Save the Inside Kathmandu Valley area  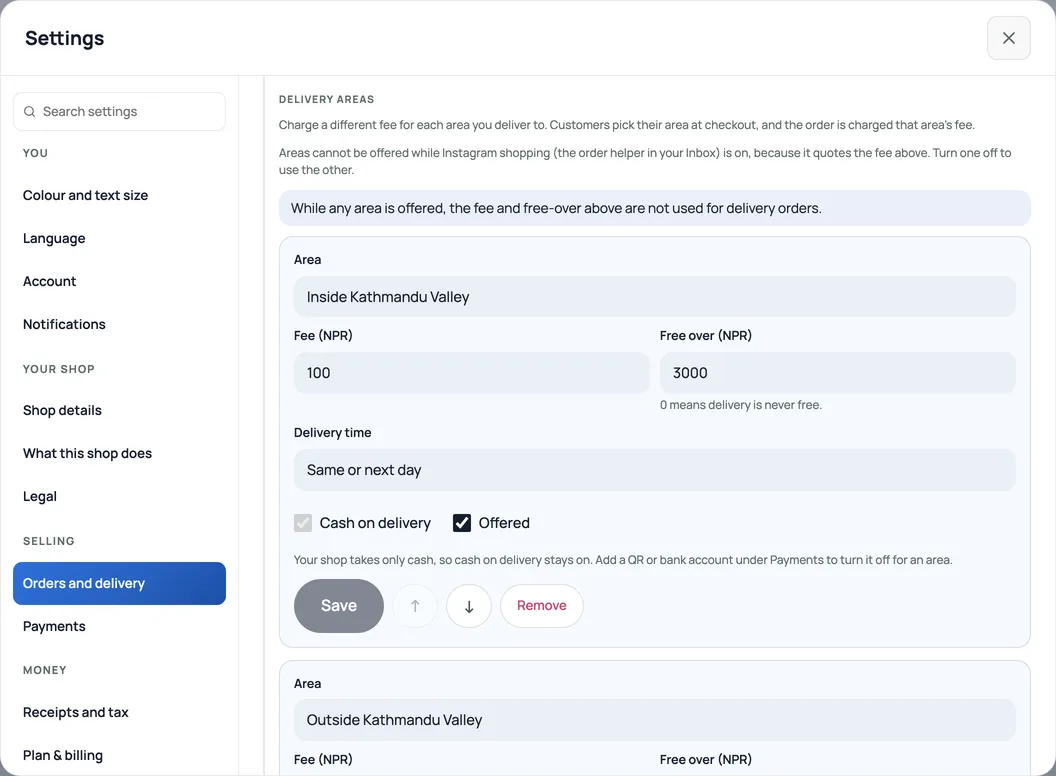[339, 606]
